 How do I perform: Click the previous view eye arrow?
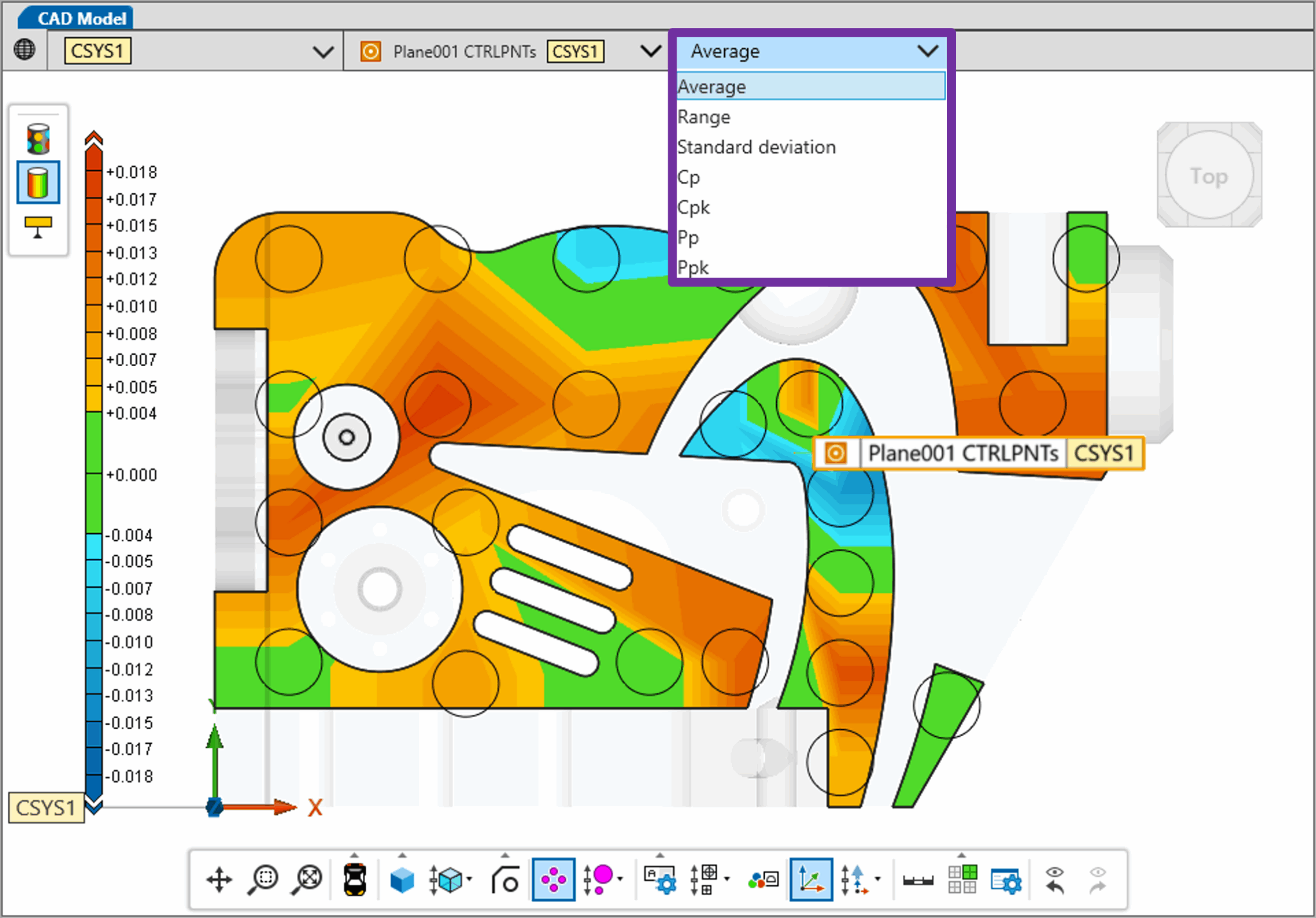click(1054, 880)
